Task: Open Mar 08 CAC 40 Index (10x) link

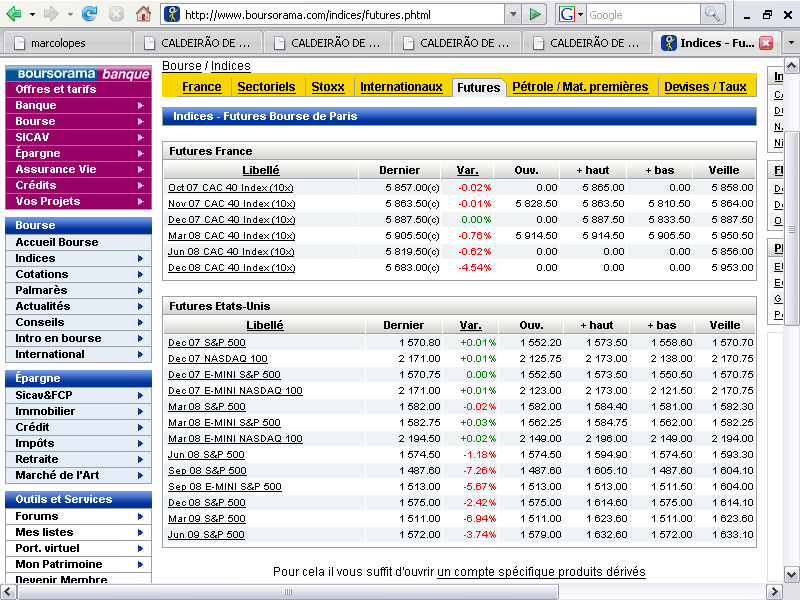Action: (232, 236)
